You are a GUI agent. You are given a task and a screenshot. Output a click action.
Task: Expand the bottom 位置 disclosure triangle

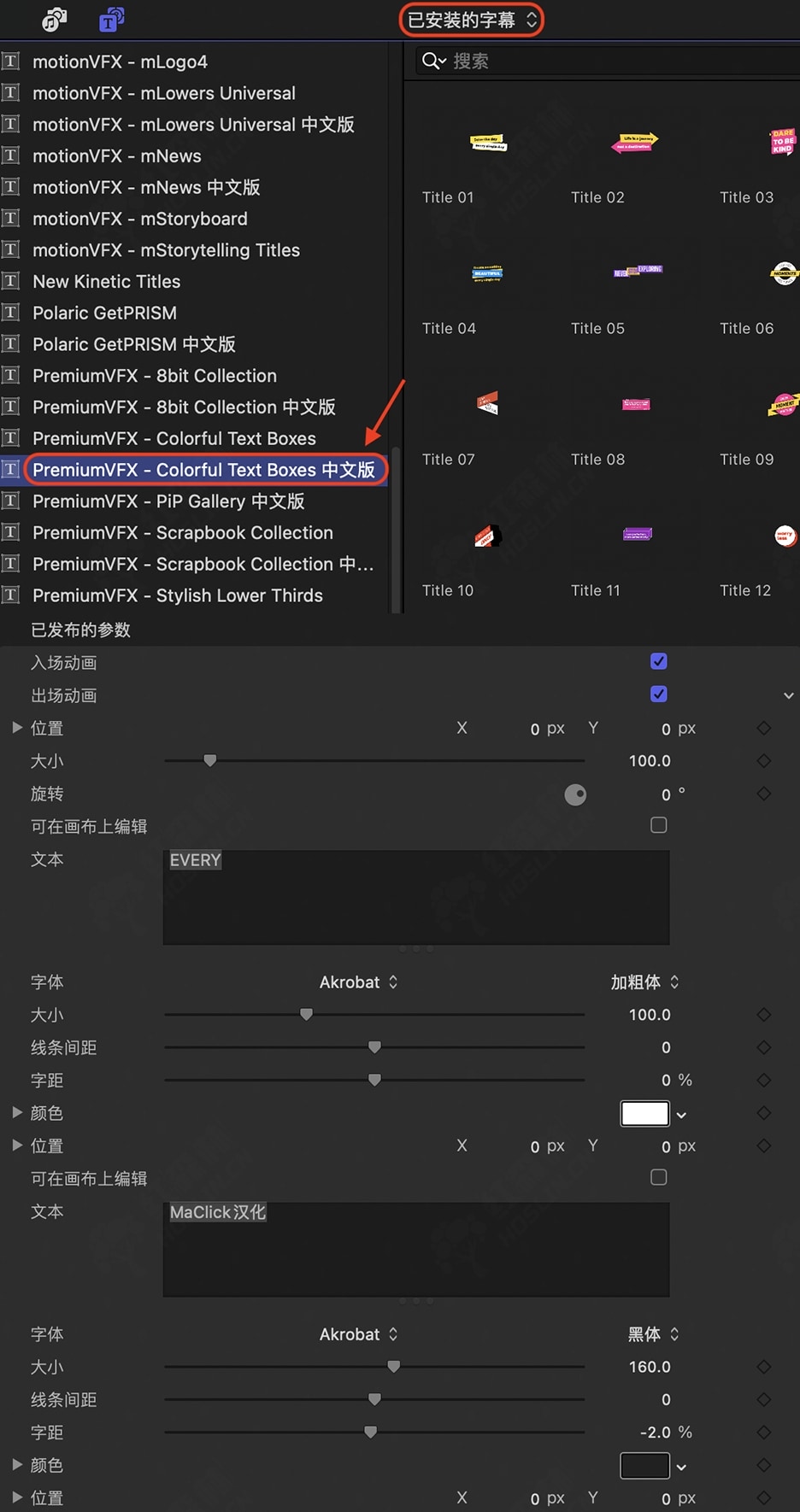(x=16, y=1497)
